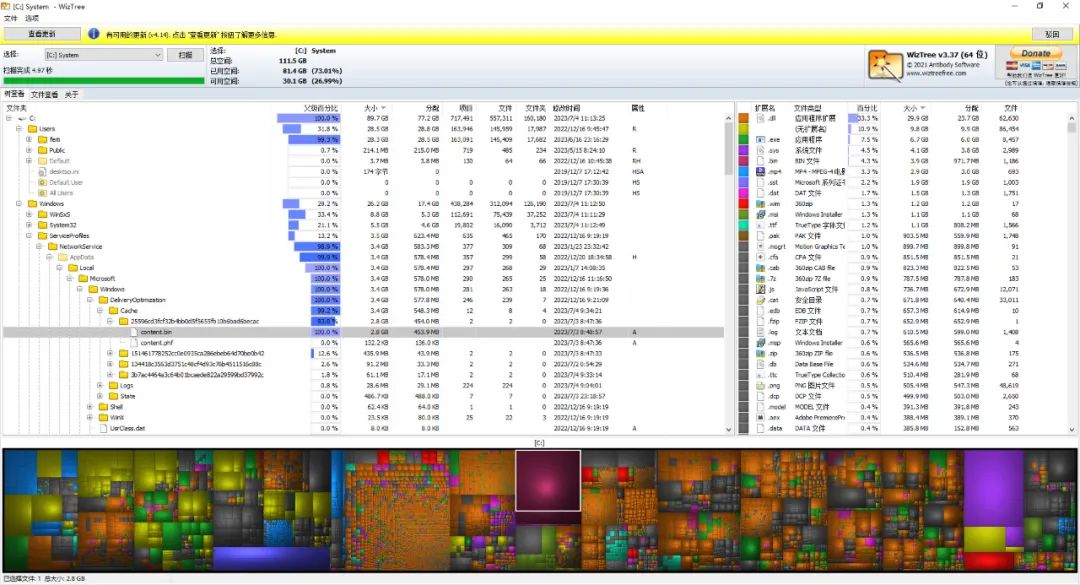Select the System32 folder icon

click(43, 225)
